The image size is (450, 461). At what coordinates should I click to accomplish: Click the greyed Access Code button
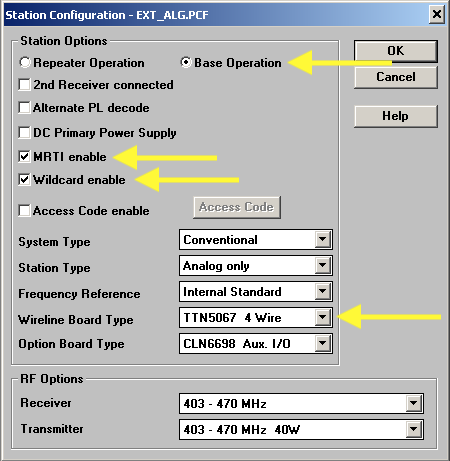pos(237,207)
